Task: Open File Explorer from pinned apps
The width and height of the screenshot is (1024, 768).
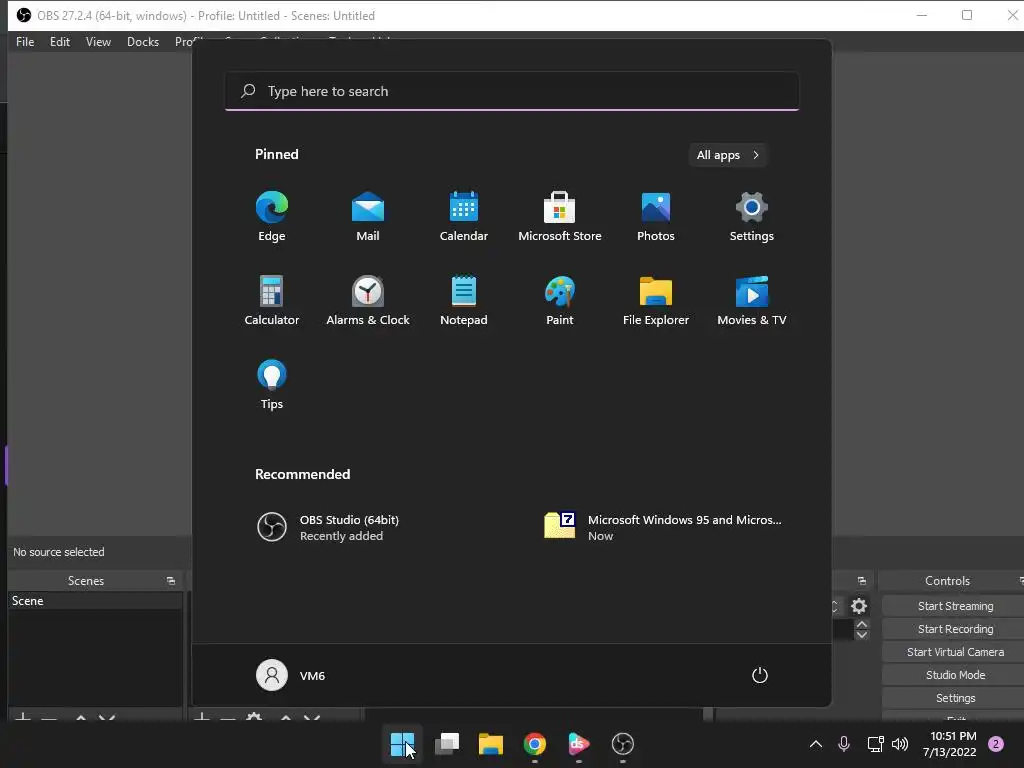Action: click(656, 300)
